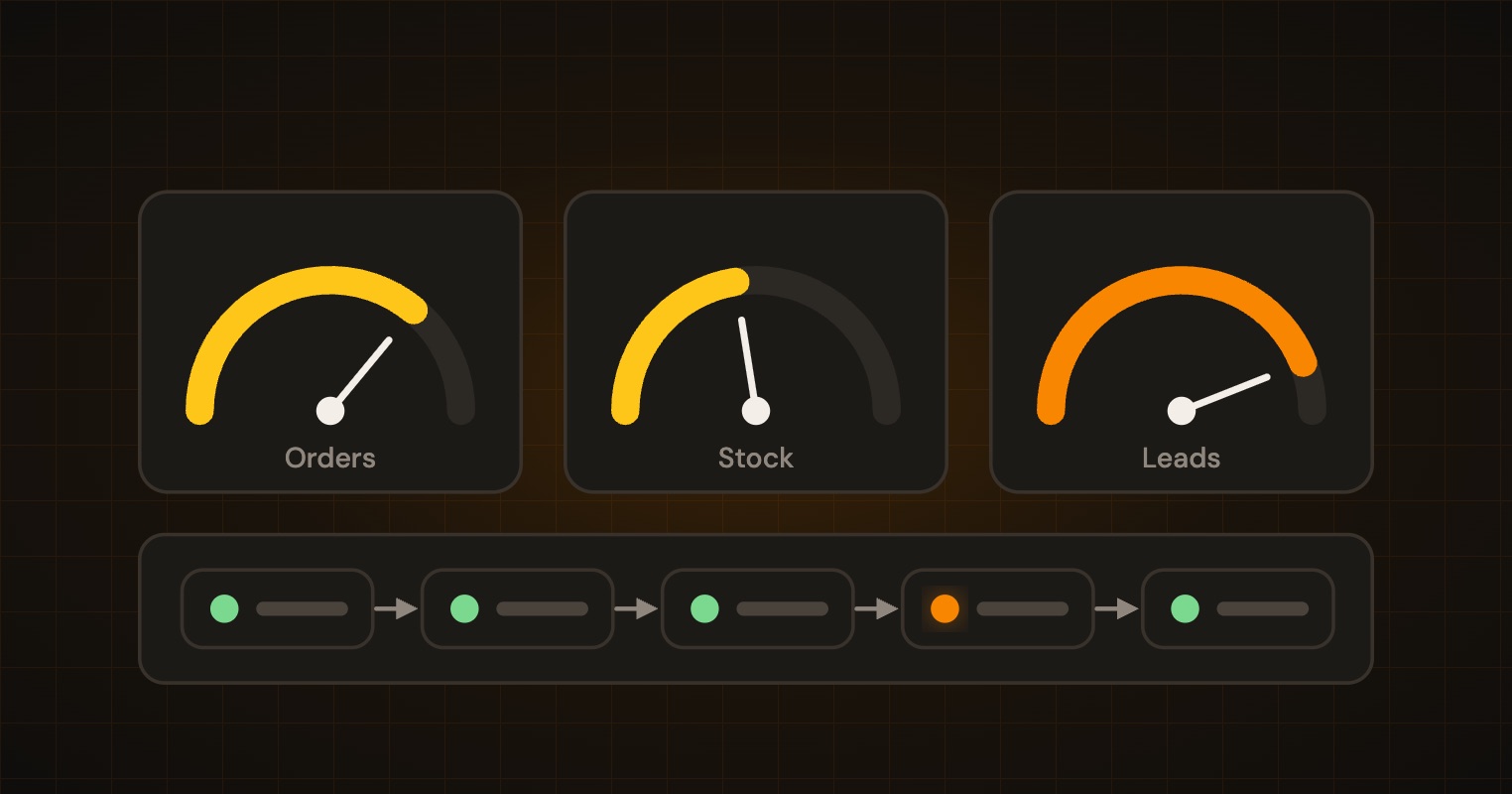
Task: Click the Orders label text
Action: 330,458
